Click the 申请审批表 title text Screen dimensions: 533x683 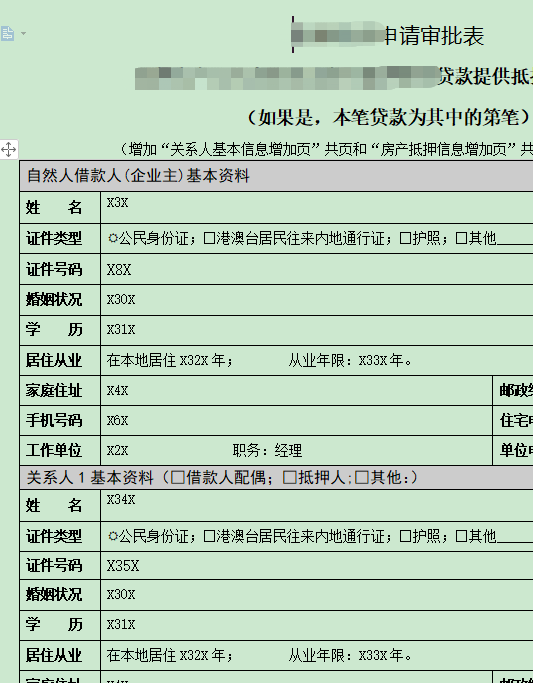click(x=435, y=36)
